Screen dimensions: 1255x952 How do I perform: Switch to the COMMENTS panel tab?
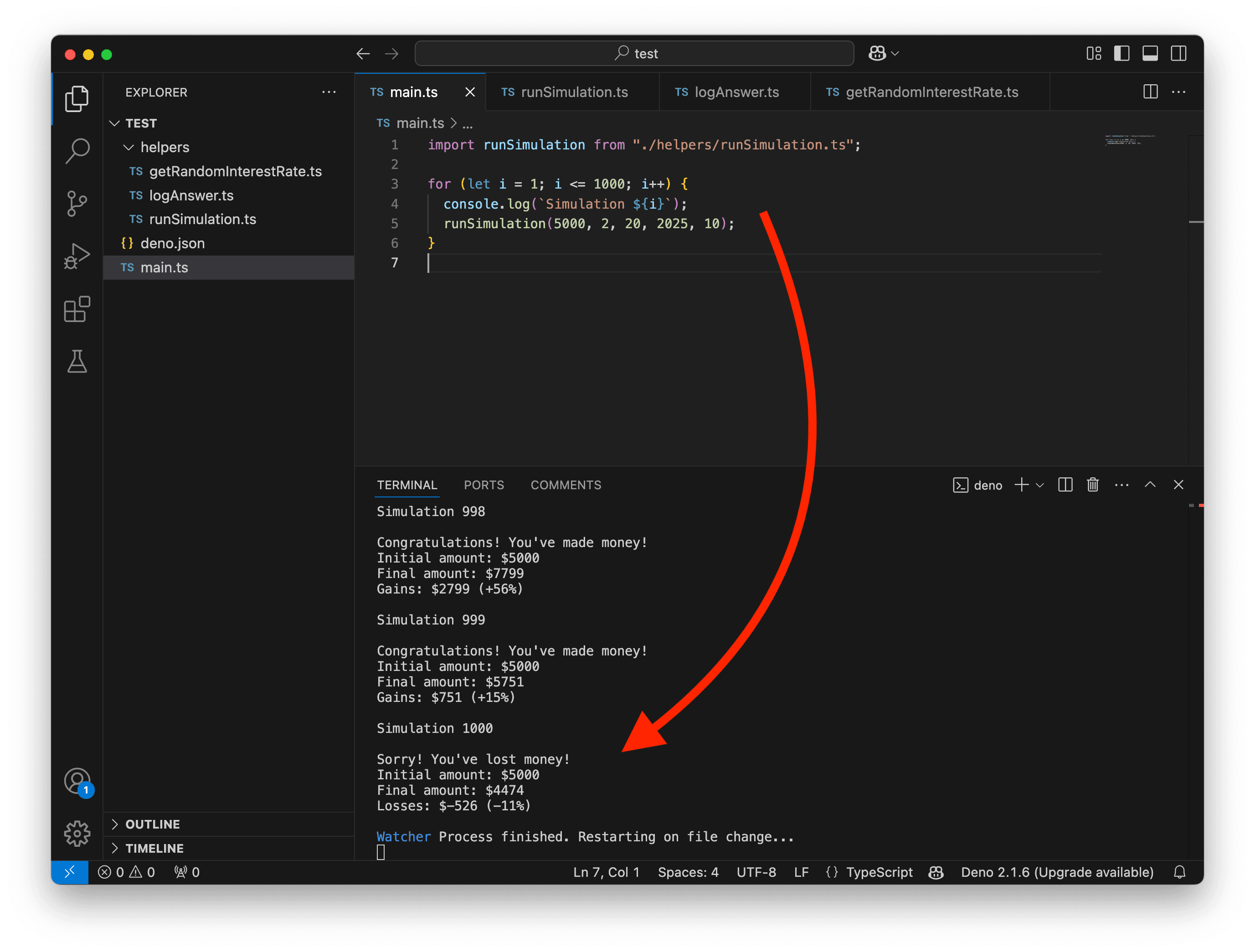pyautogui.click(x=566, y=486)
